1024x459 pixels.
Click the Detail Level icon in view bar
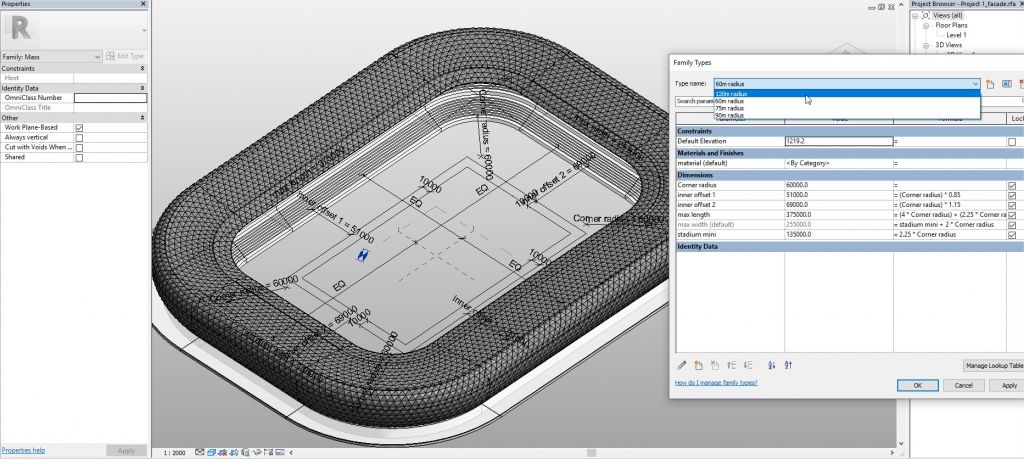tap(200, 452)
